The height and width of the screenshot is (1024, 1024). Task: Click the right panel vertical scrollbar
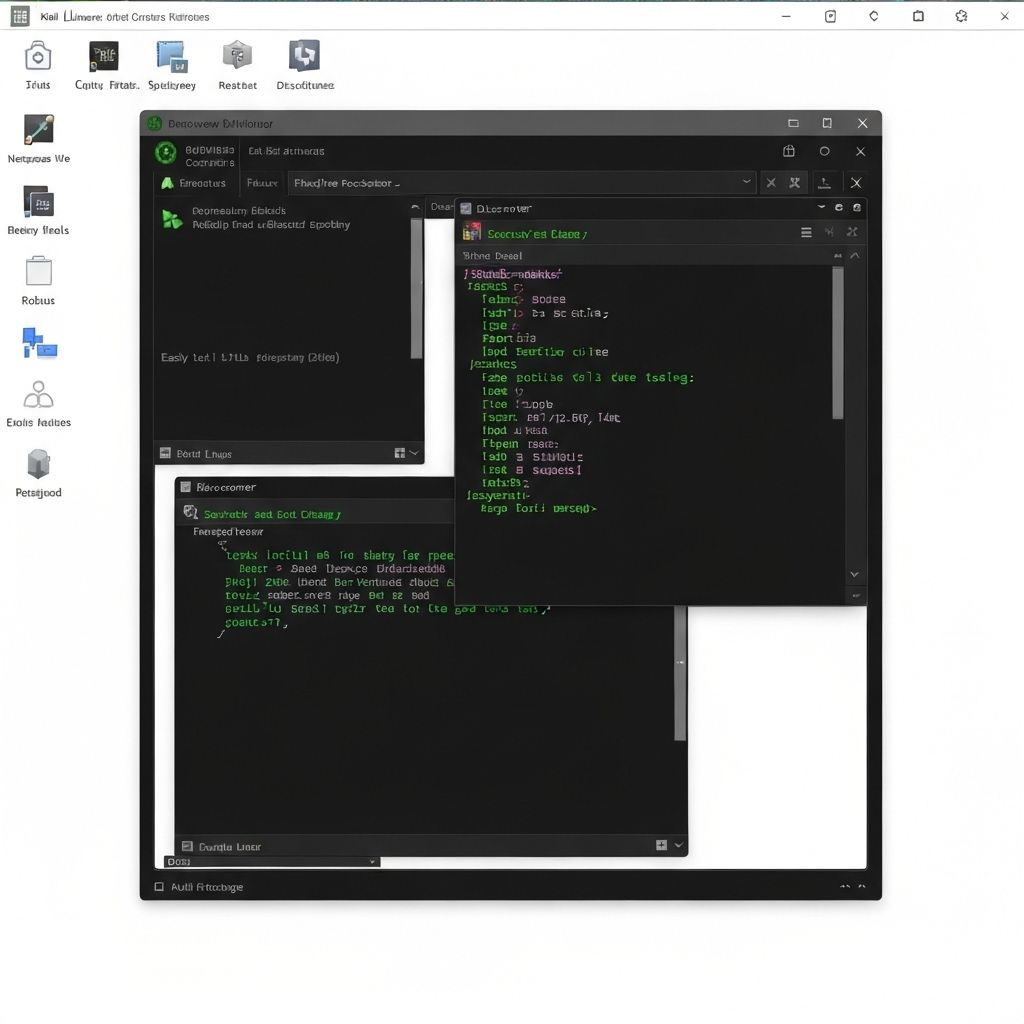click(838, 340)
